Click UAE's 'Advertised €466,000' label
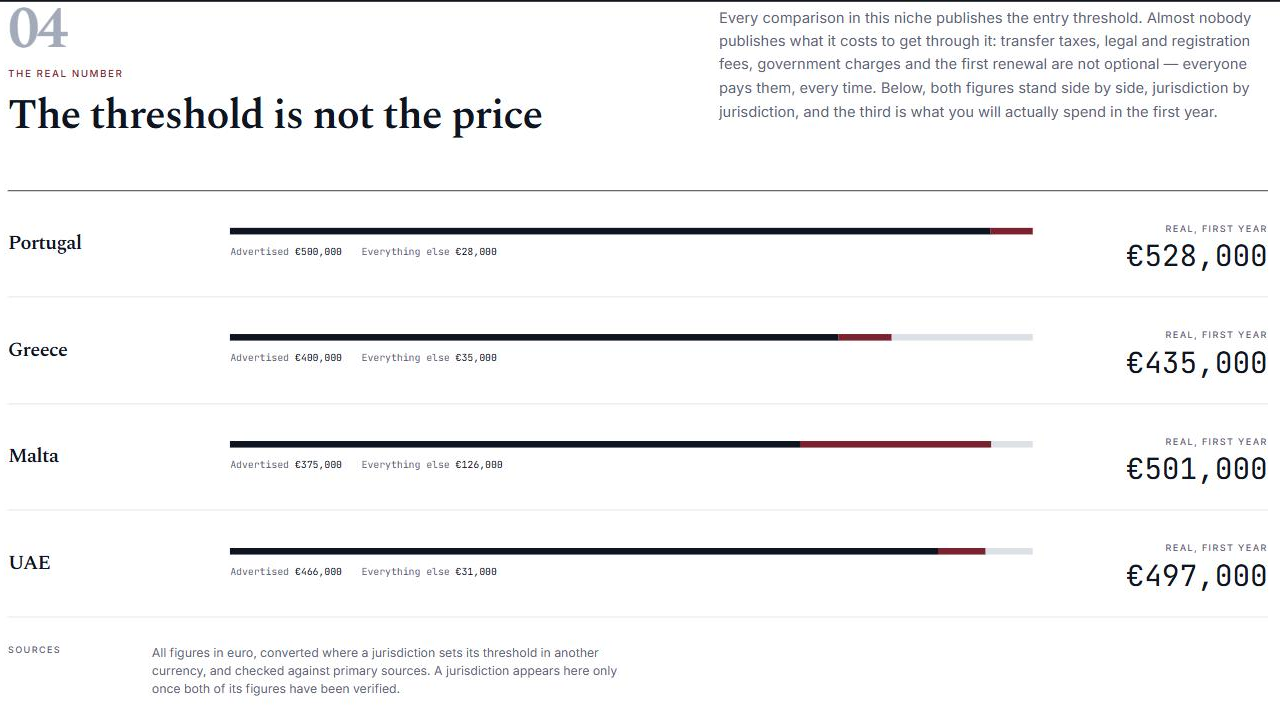 point(286,572)
